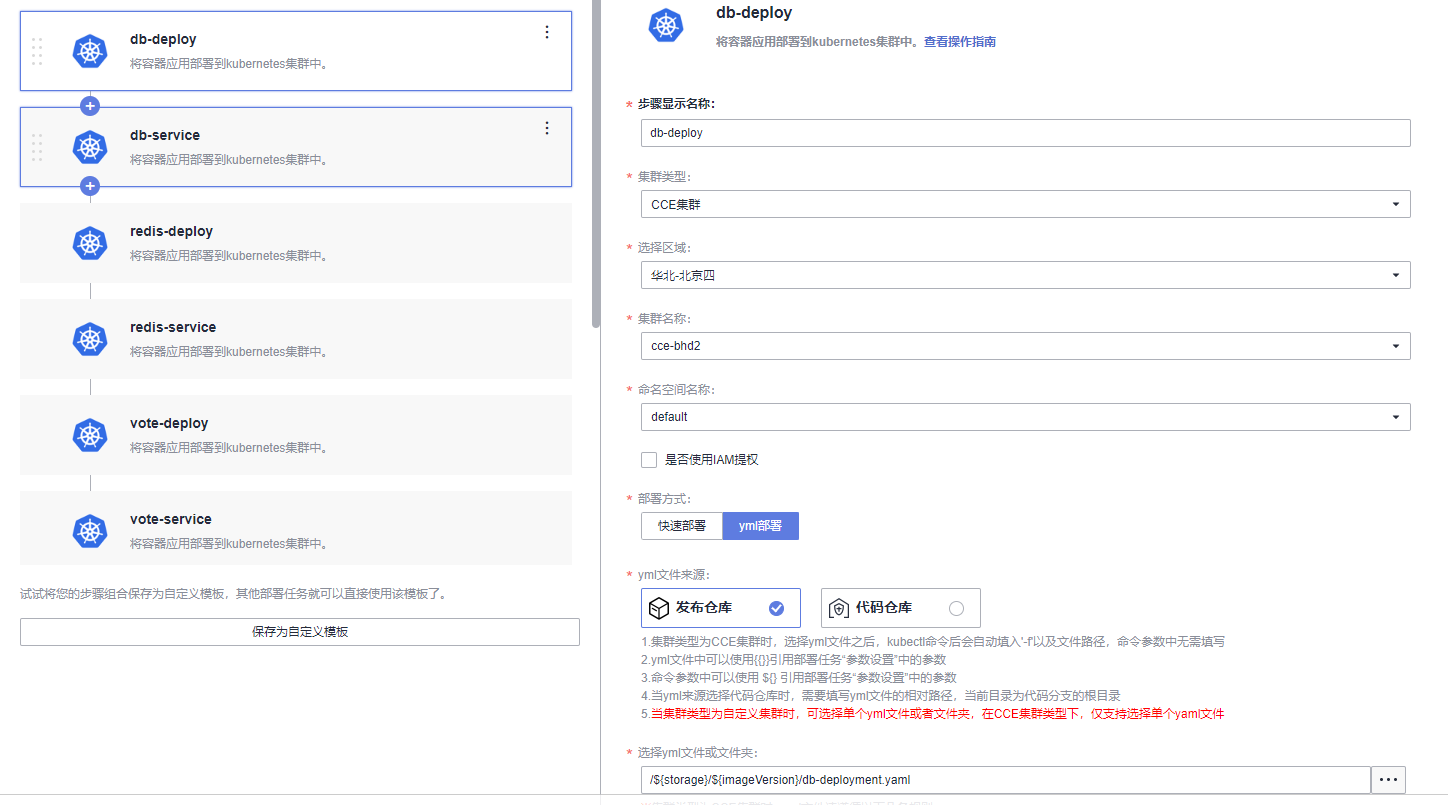Add a step after db-deploy with plus
1448x805 pixels.
click(x=90, y=105)
